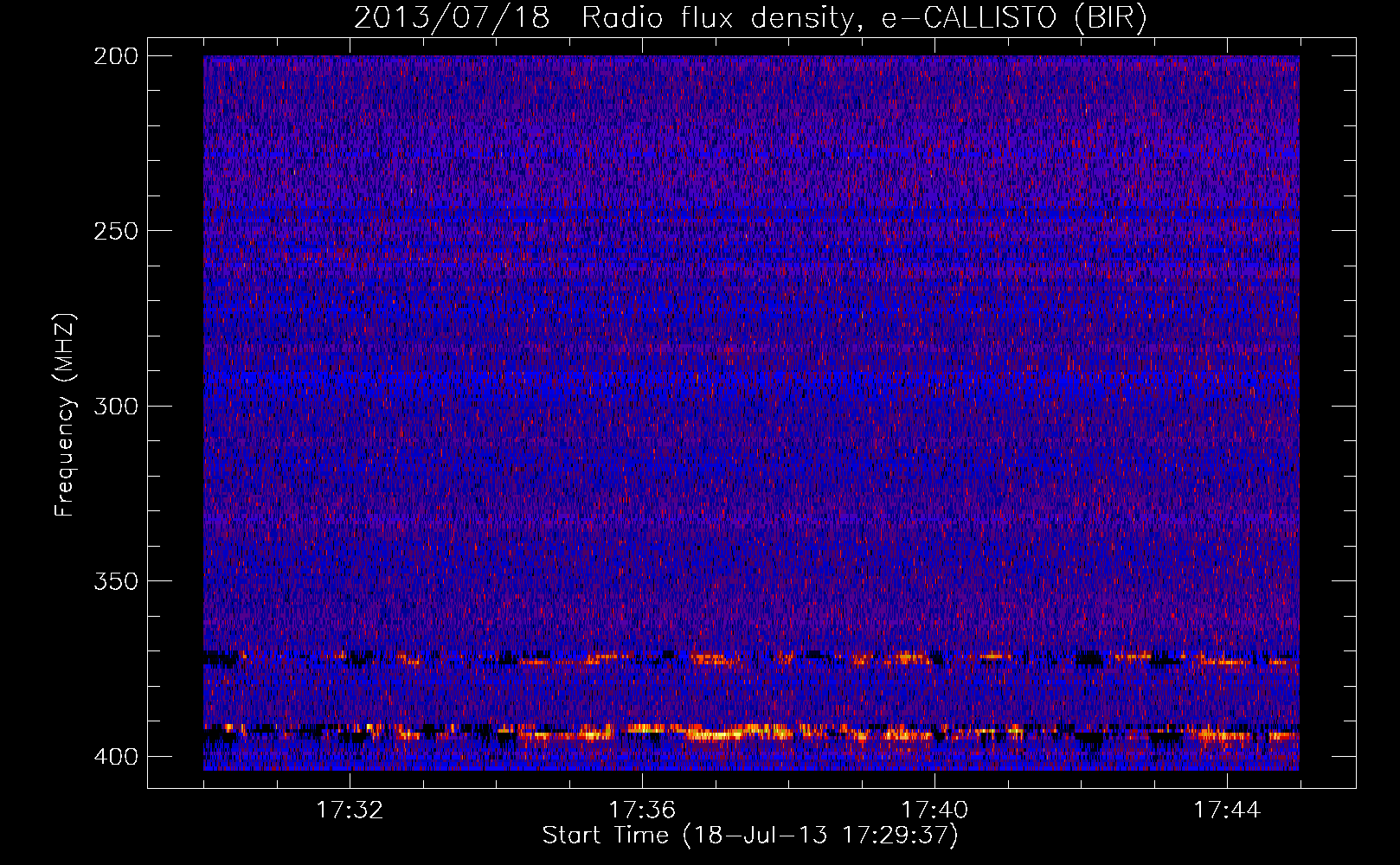
Task: Click the 400 frequency tick label
Action: (116, 756)
